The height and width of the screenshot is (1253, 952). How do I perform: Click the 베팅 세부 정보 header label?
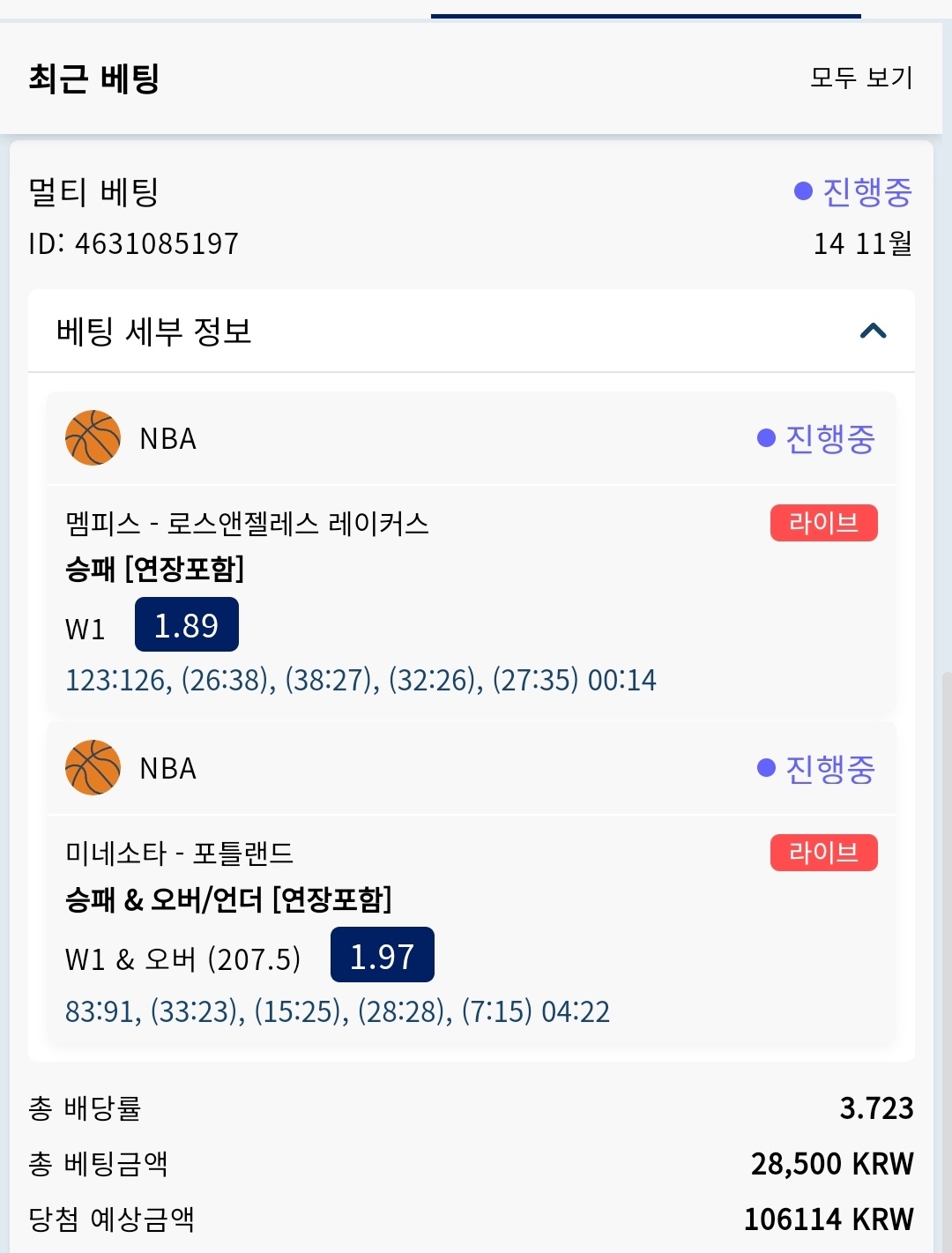(x=154, y=332)
